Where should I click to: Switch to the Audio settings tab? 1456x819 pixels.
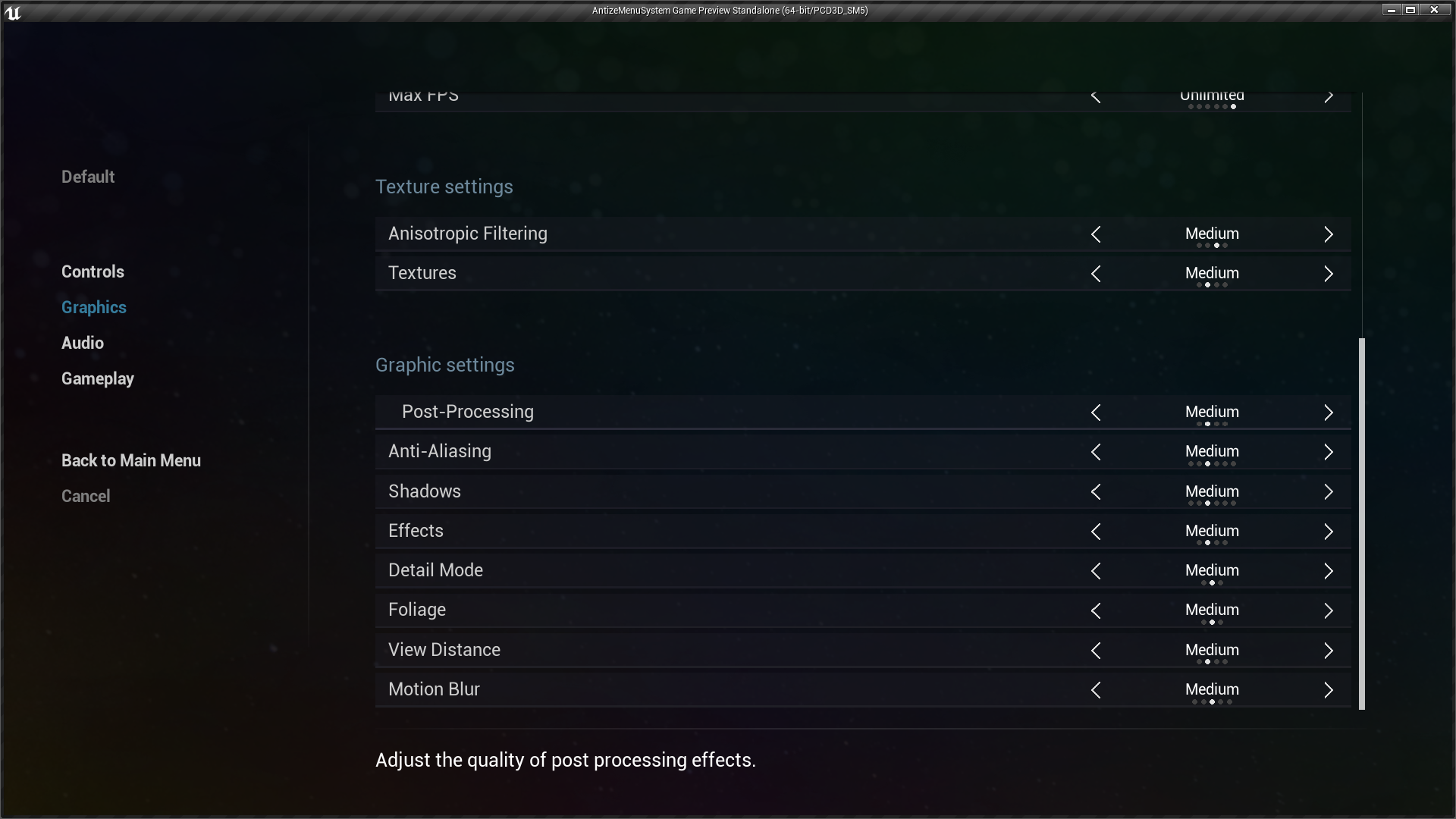(83, 343)
